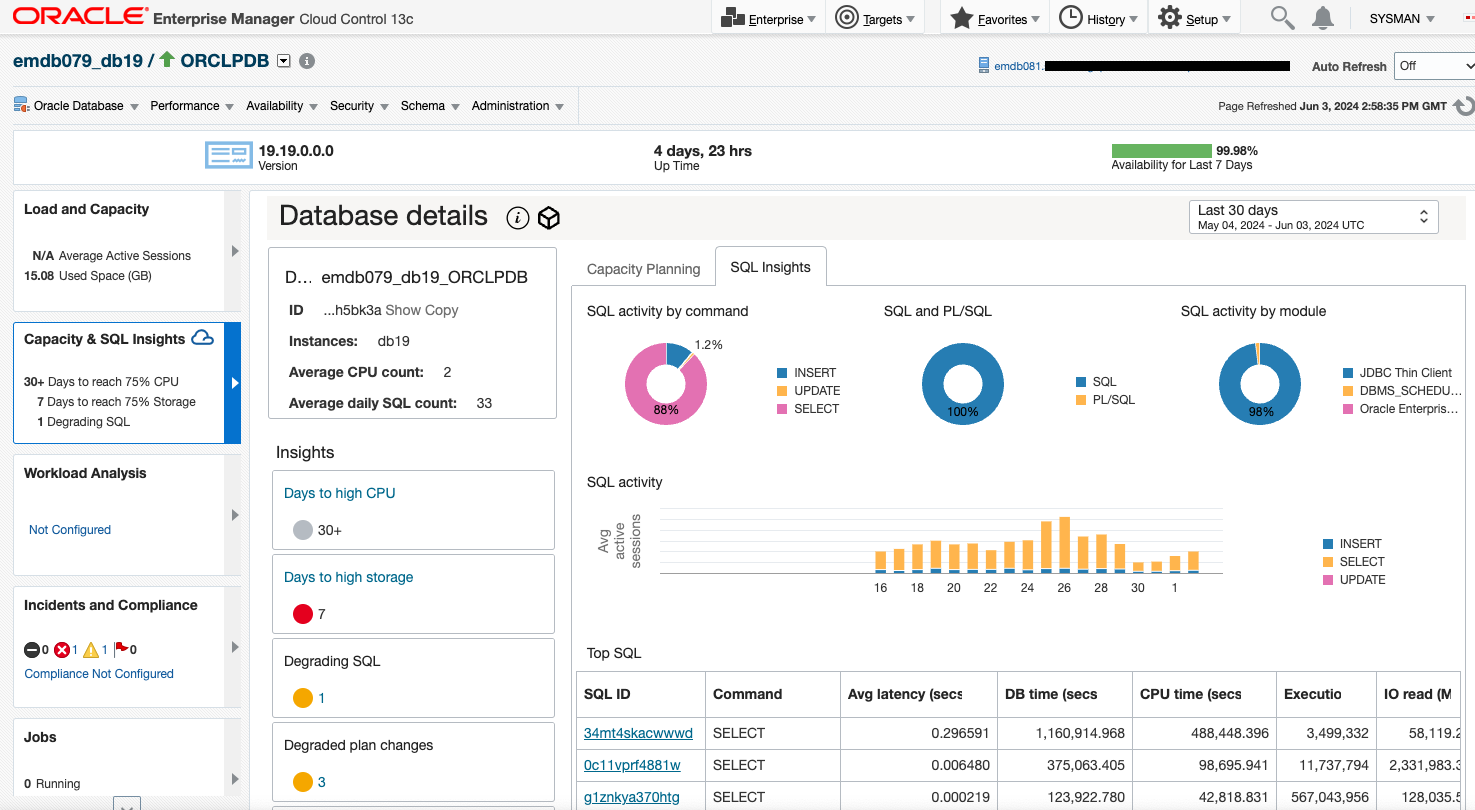
Task: Open the Schema menu
Action: (430, 106)
